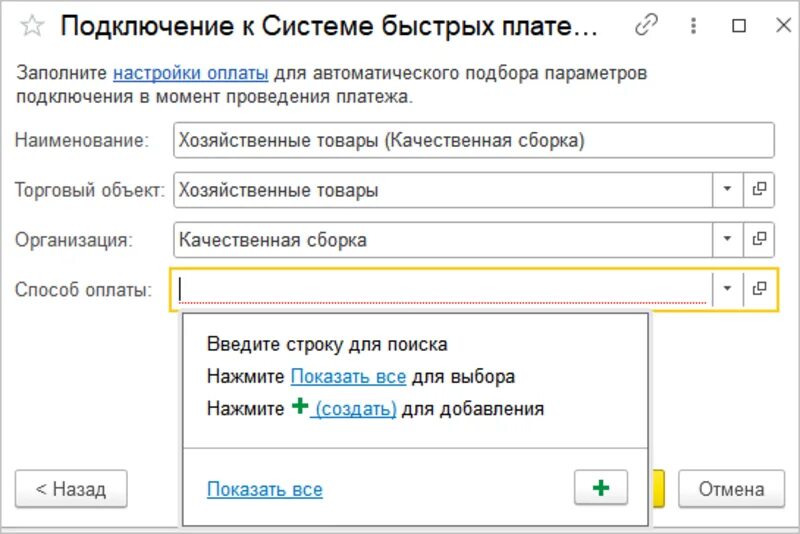Click Показать все at popup bottom
Viewport: 800px width, 534px height.
pyautogui.click(x=265, y=490)
